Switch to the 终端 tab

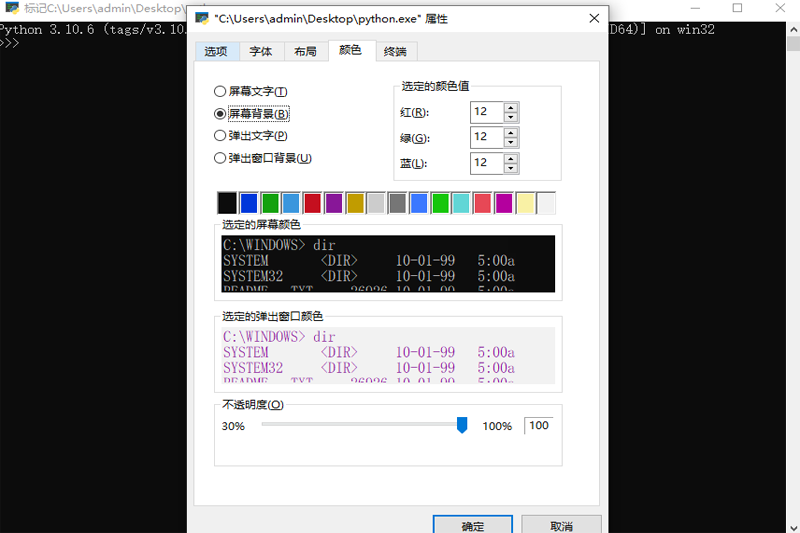[395, 52]
